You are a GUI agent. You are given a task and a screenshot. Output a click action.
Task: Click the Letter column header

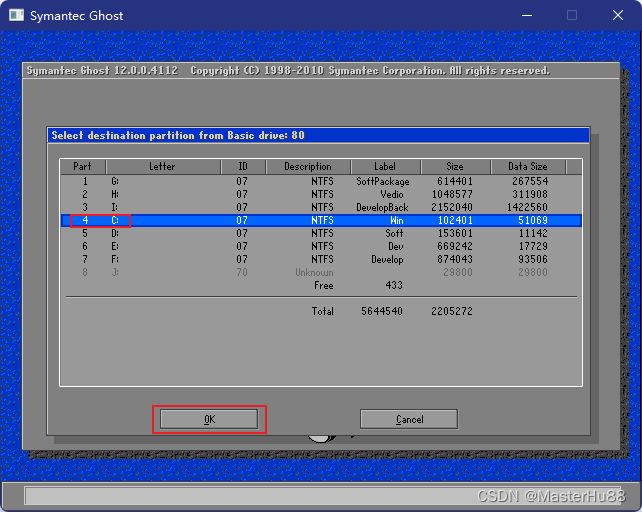(x=163, y=167)
